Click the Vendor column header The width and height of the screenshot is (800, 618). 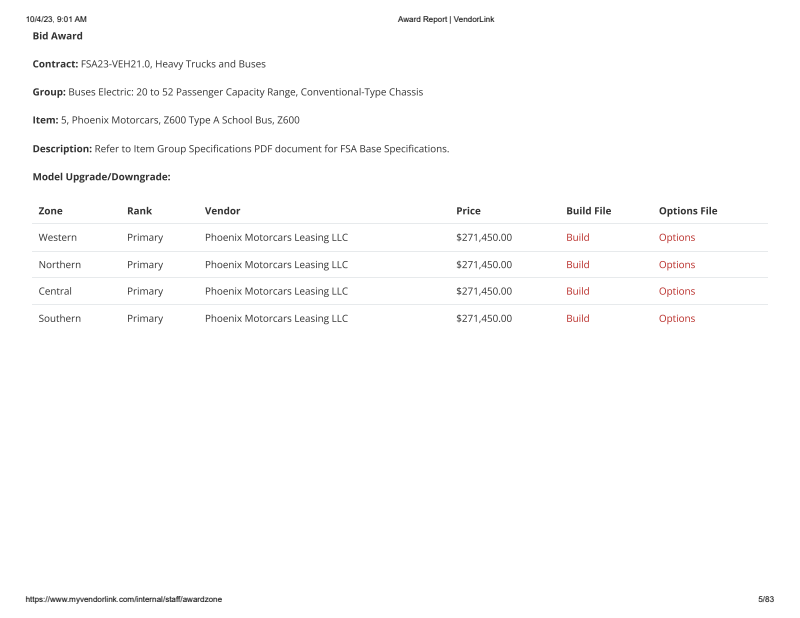(x=222, y=211)
